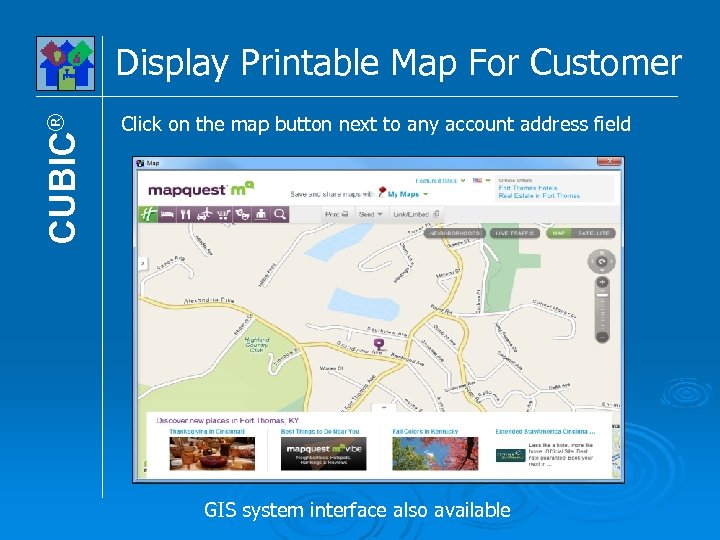Switch to Satellite view
Viewport: 720px width, 540px height.
(593, 233)
